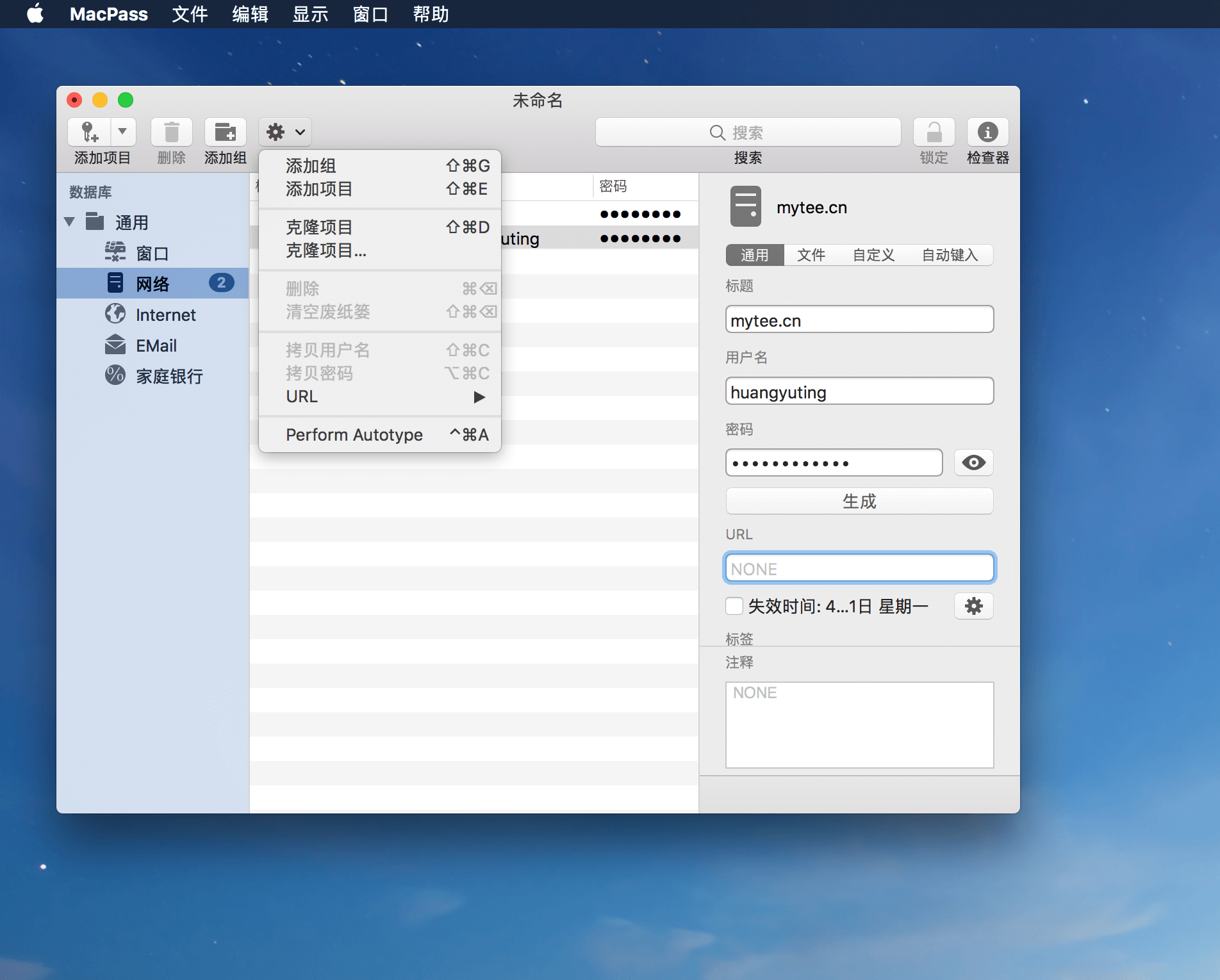This screenshot has height=980, width=1220.
Task: Select the first entry row password dots
Action: [640, 214]
